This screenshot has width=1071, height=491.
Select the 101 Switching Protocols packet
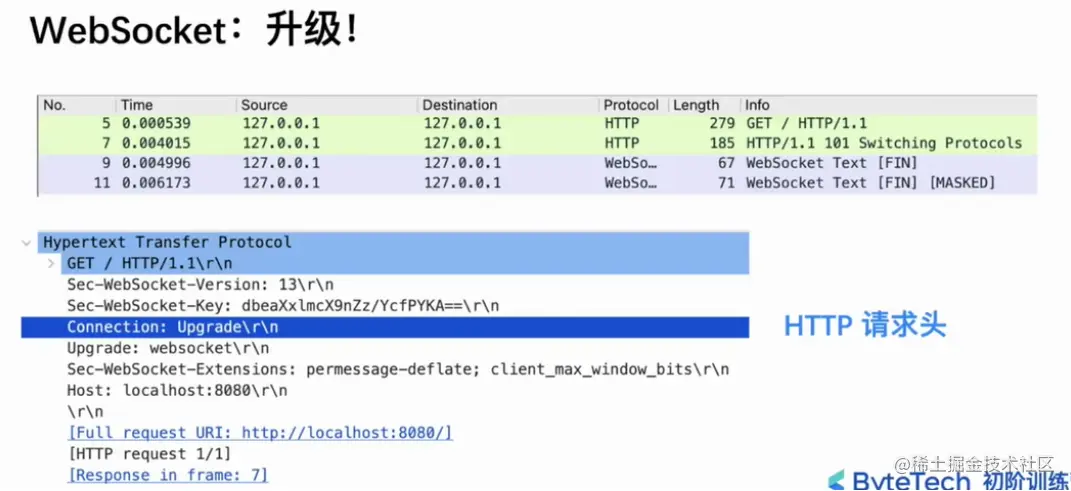point(537,143)
